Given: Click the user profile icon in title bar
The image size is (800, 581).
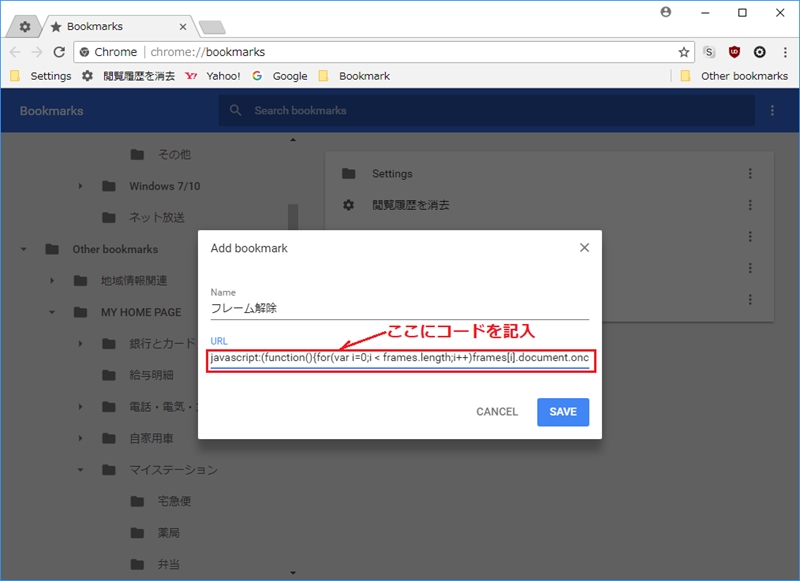Looking at the screenshot, I should click(667, 13).
